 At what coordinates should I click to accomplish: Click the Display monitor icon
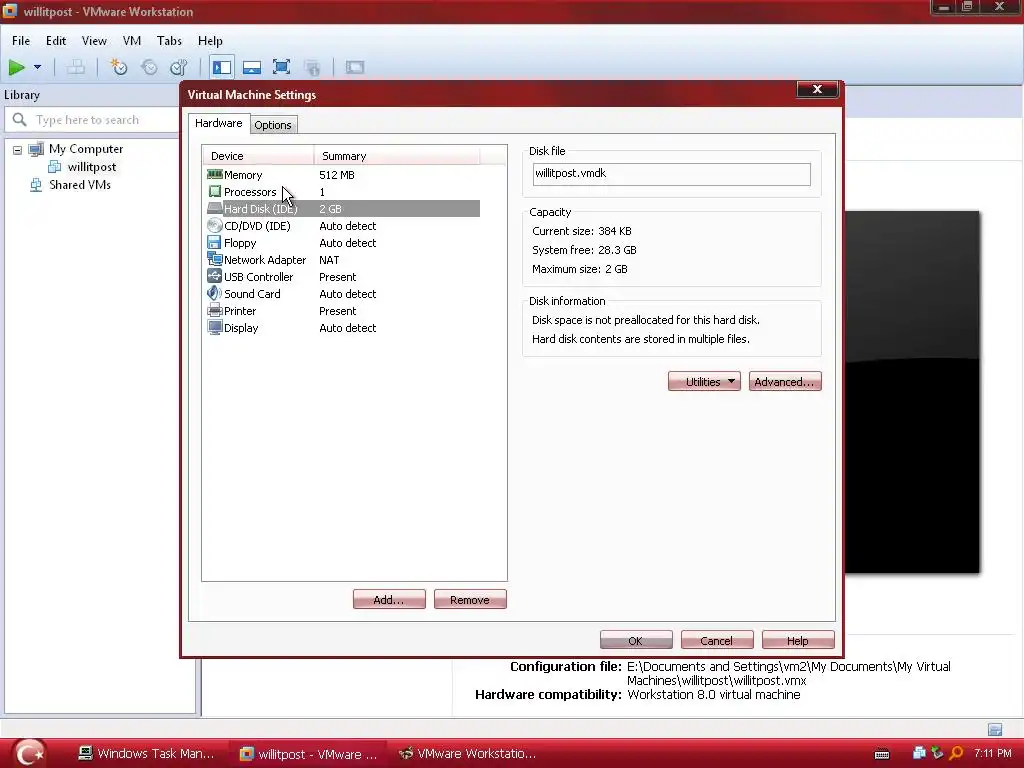coord(214,327)
